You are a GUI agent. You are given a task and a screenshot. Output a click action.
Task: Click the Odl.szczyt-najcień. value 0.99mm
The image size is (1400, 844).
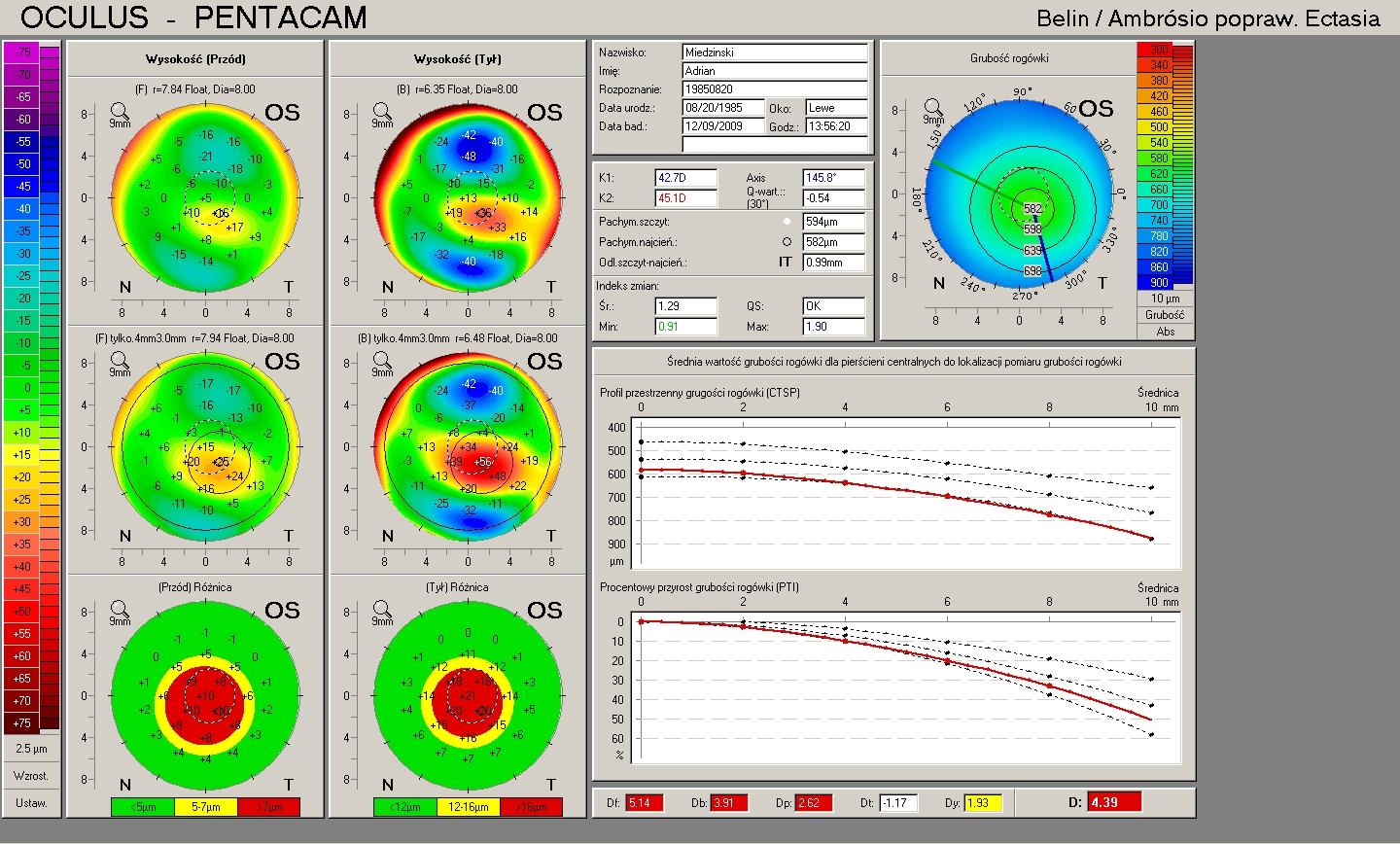pos(834,263)
